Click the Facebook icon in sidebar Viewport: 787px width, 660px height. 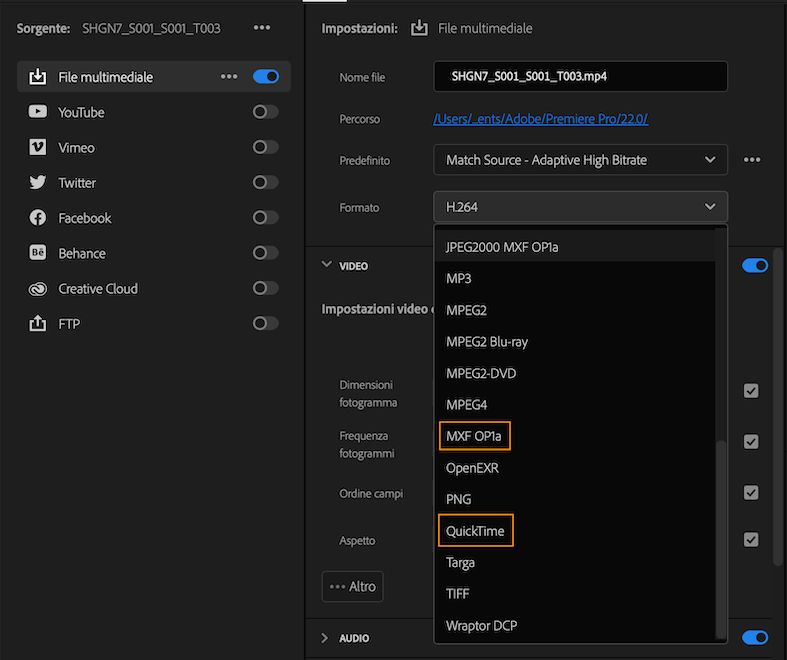click(38, 218)
